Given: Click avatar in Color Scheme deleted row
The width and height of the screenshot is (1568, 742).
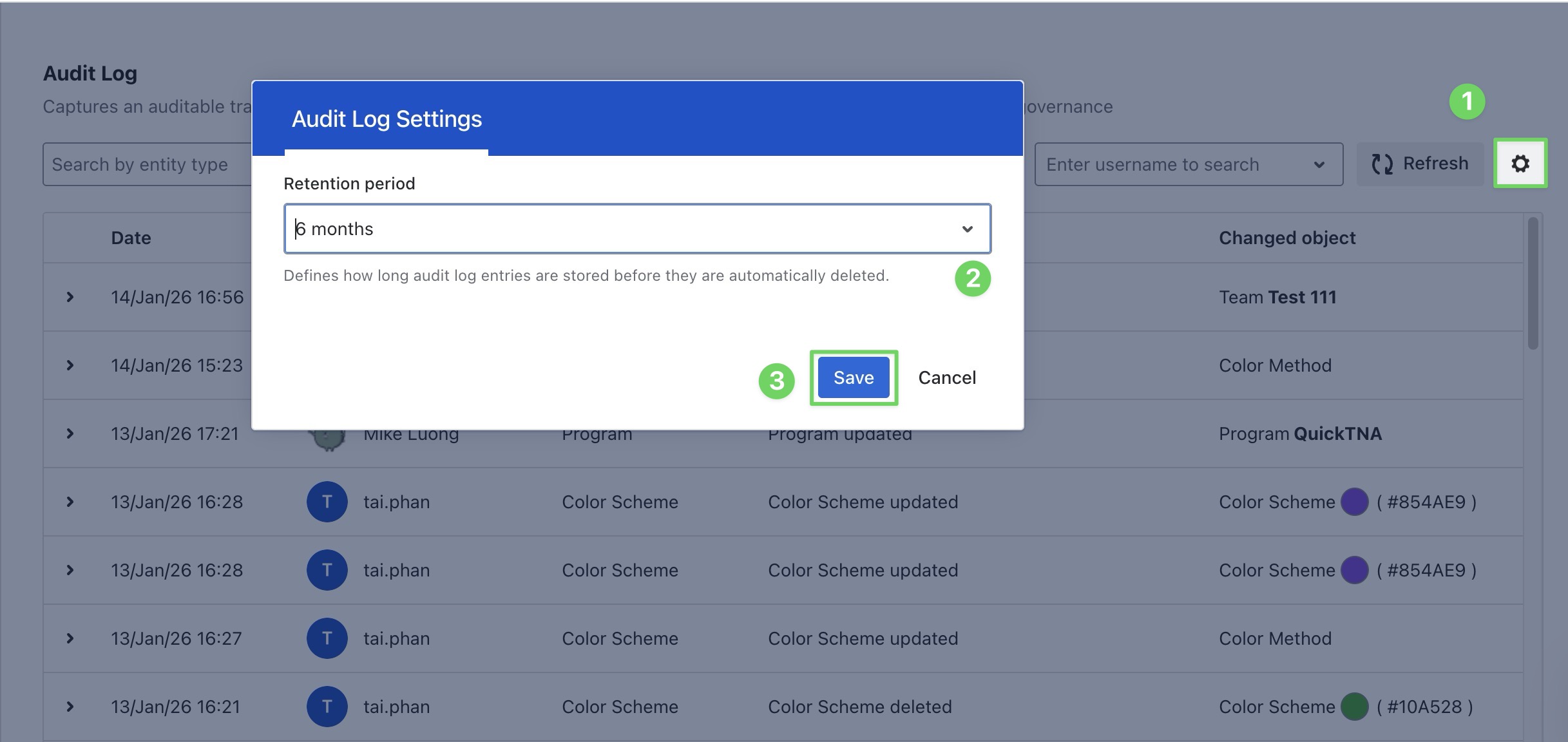Looking at the screenshot, I should tap(327, 707).
